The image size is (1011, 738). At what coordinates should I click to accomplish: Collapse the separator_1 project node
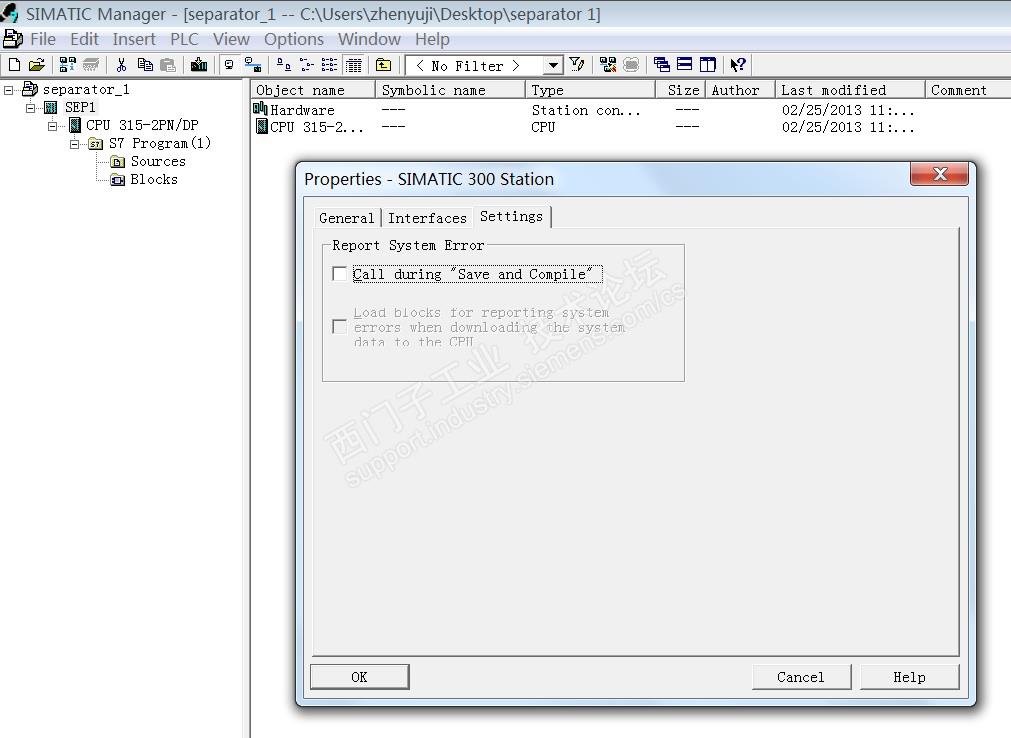pyautogui.click(x=8, y=90)
